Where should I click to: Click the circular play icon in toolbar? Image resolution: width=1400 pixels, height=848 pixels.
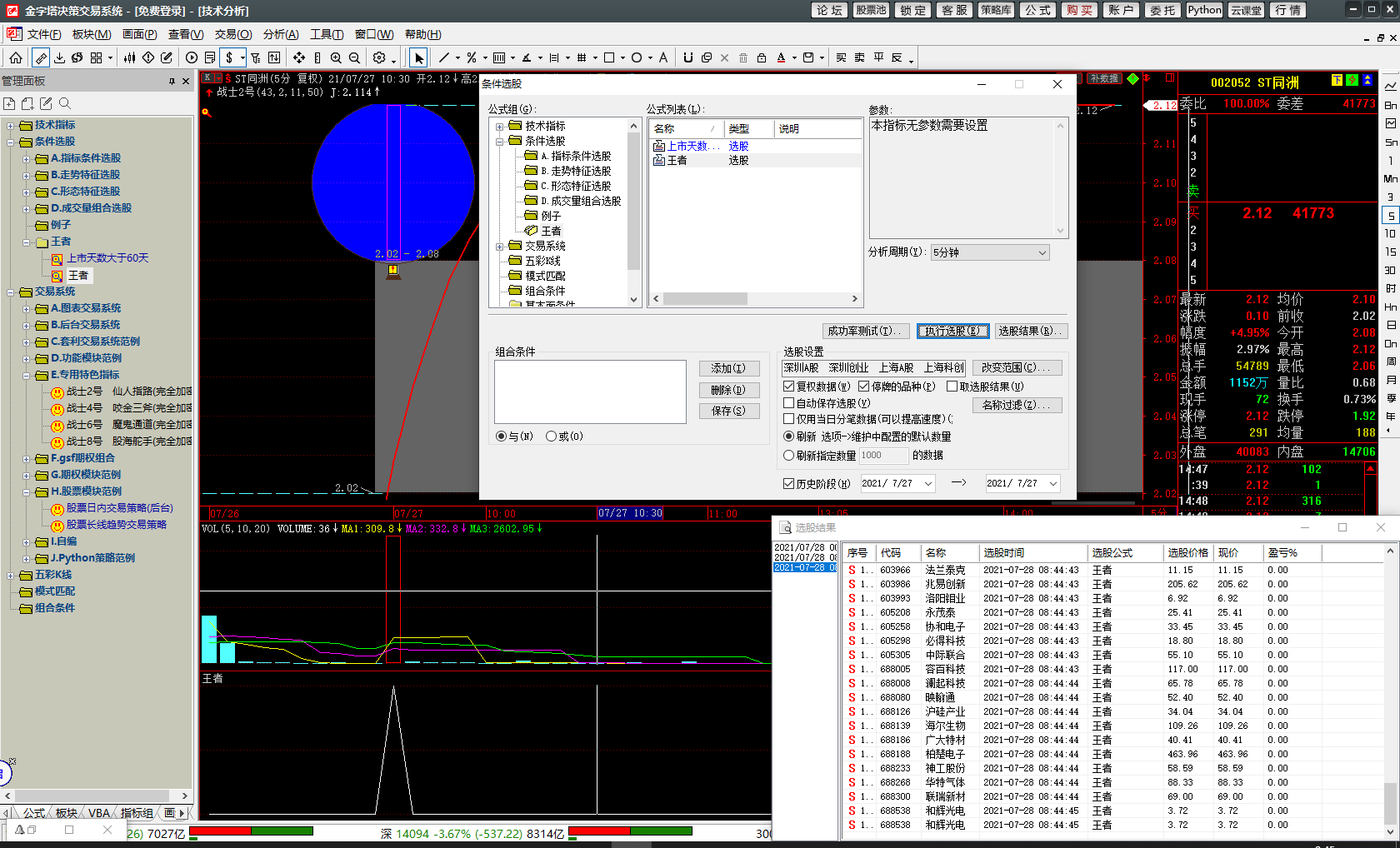pyautogui.click(x=192, y=57)
